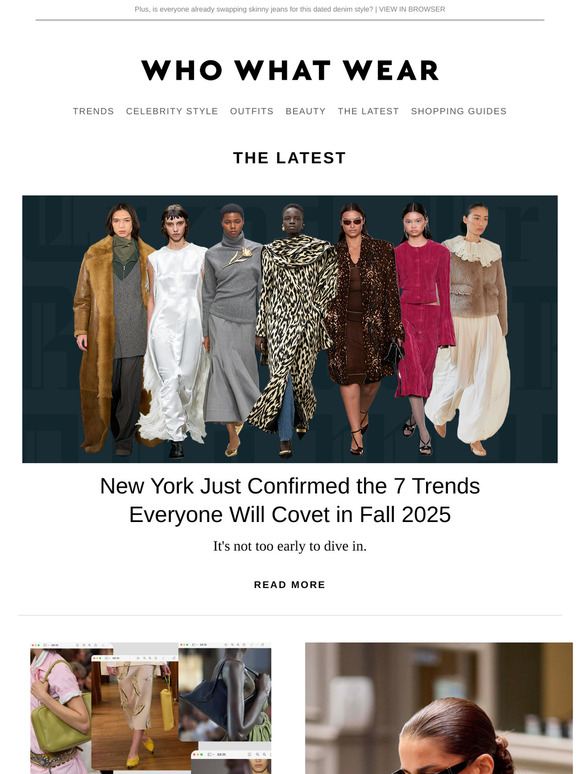Select the Outfits navigation link
580x774 pixels.
coord(251,111)
